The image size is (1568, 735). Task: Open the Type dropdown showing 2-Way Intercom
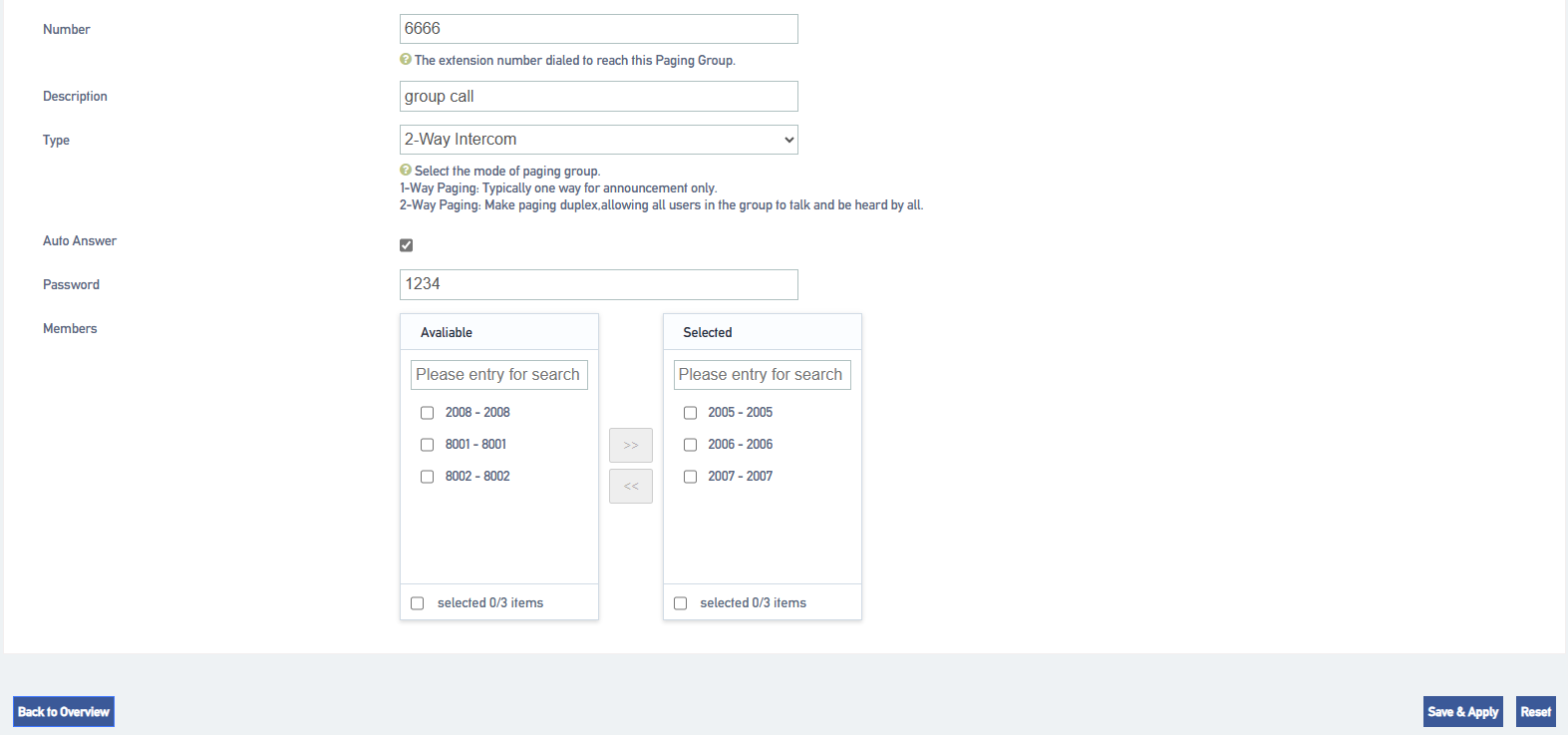coord(599,140)
